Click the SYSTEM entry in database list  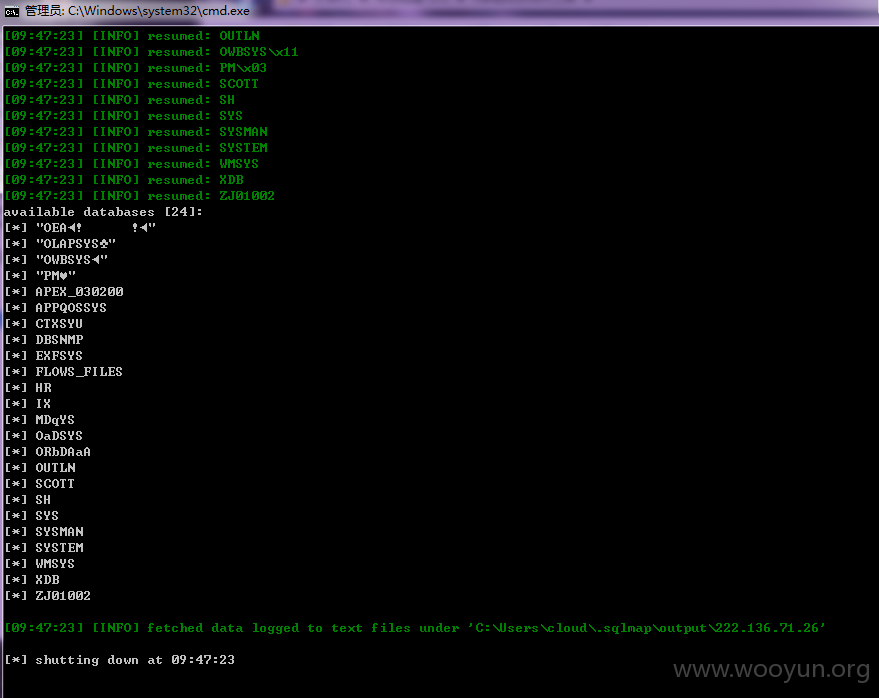(x=44, y=548)
